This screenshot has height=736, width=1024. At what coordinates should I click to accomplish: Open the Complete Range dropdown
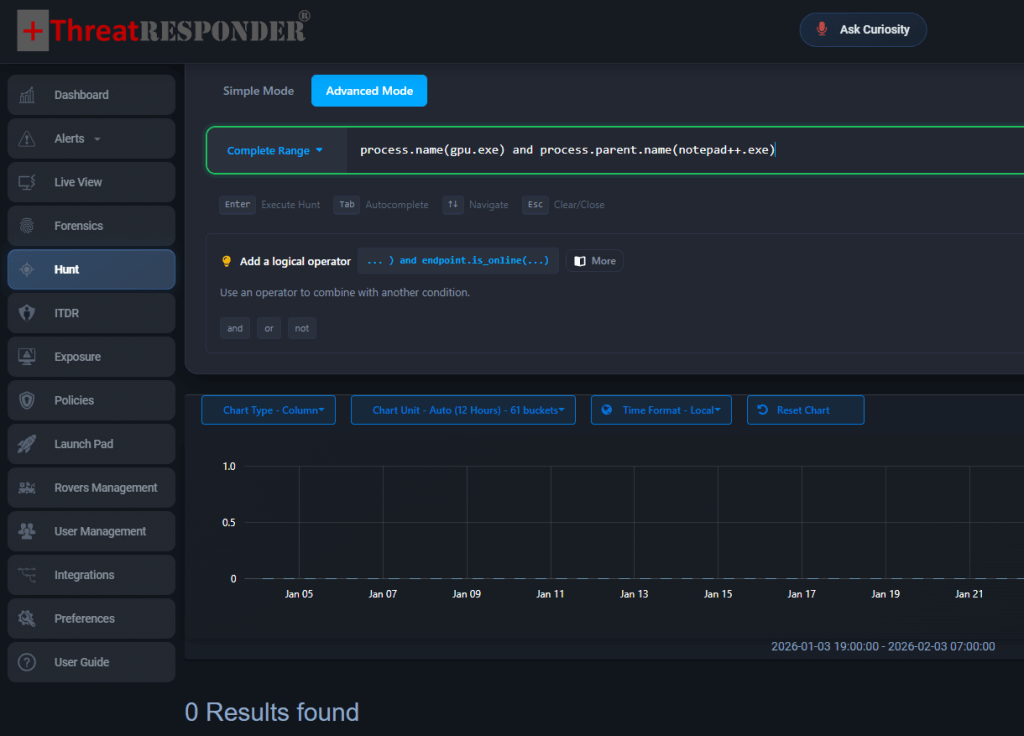pyautogui.click(x=275, y=151)
